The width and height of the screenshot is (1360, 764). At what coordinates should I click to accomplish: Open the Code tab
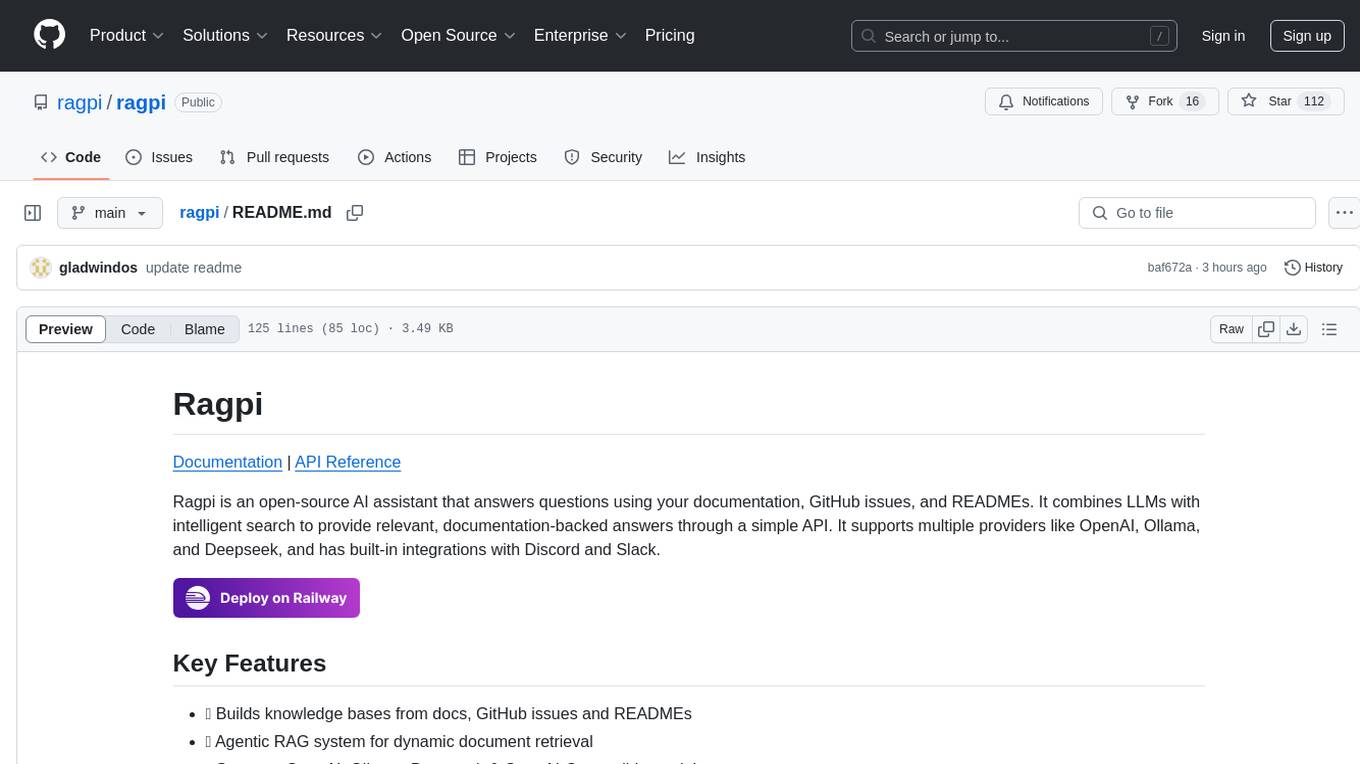pos(71,157)
